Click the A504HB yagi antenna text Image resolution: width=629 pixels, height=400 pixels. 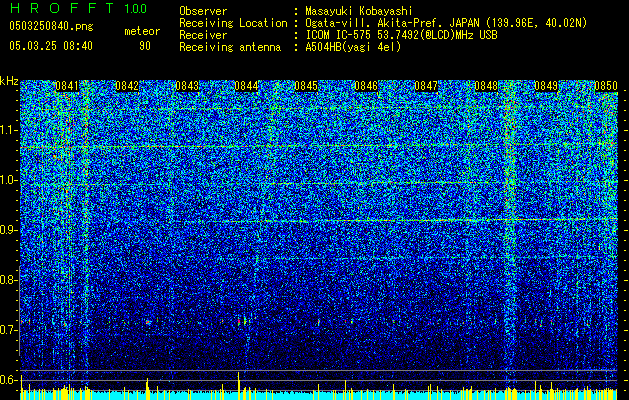pos(353,47)
